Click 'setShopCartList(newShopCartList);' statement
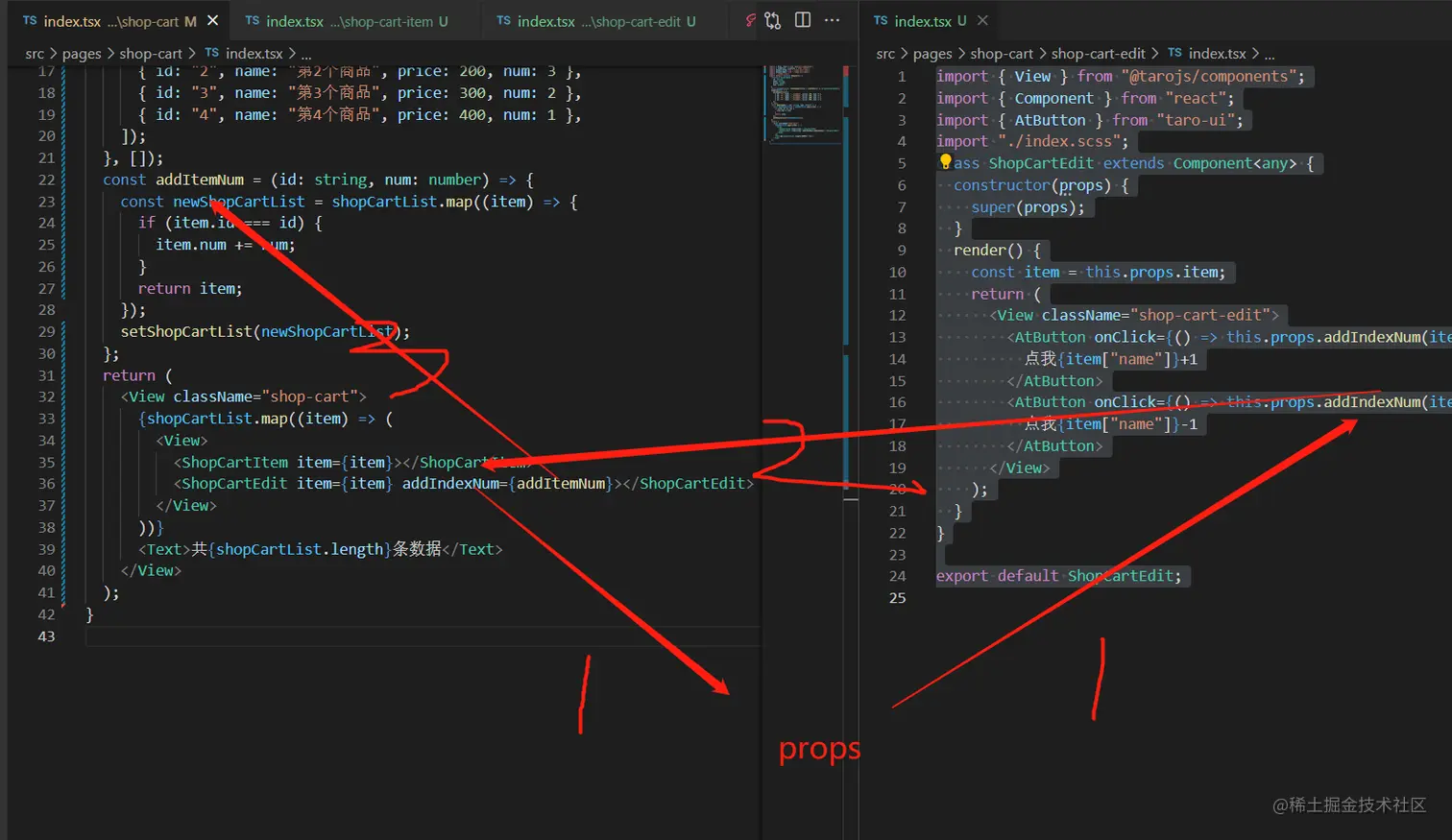 click(265, 332)
